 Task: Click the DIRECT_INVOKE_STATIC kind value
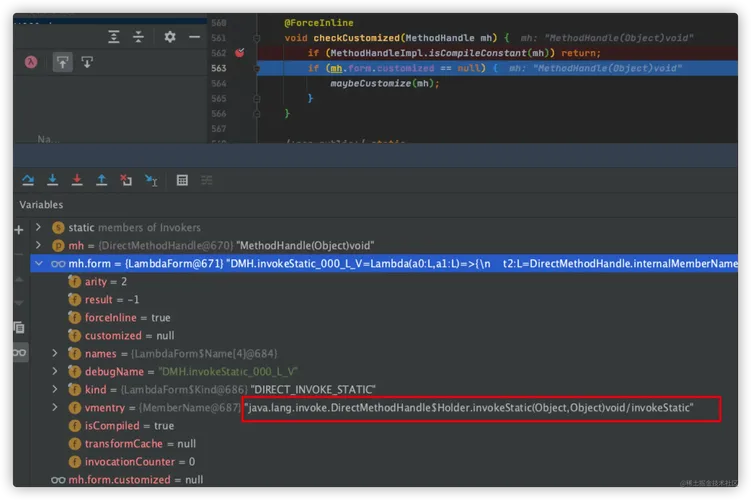pyautogui.click(x=313, y=389)
